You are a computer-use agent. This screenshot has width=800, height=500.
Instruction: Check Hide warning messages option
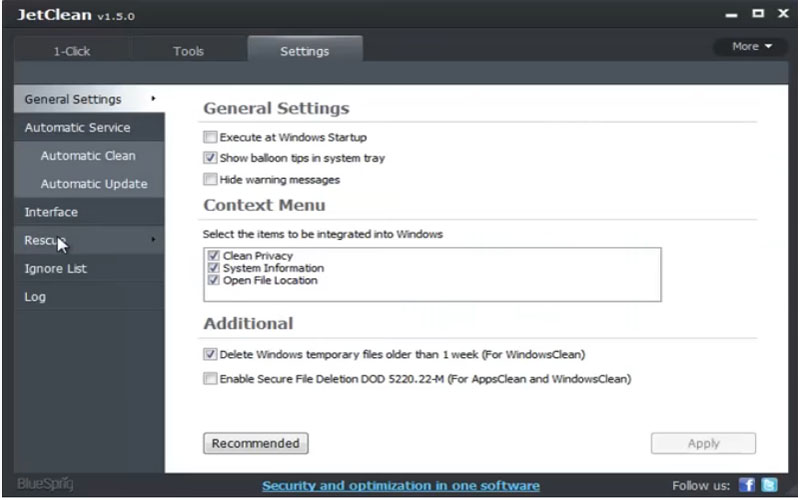click(x=210, y=179)
